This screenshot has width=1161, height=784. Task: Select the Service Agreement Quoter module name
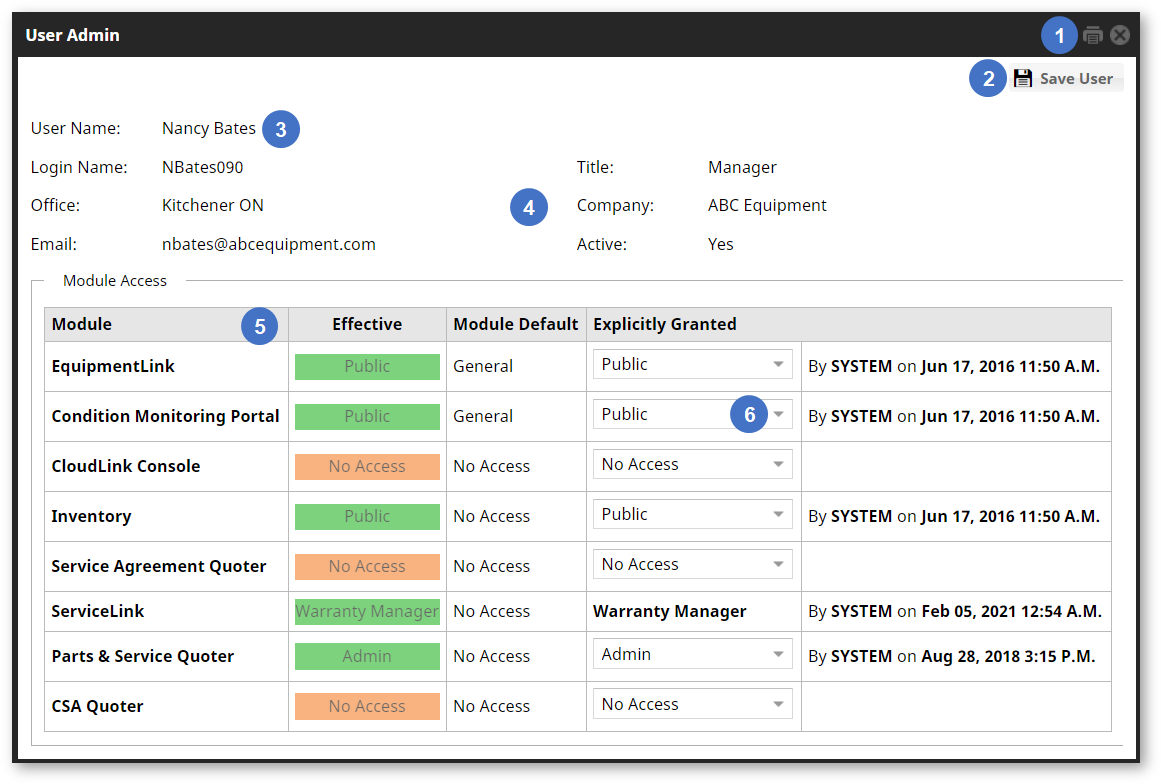(158, 566)
